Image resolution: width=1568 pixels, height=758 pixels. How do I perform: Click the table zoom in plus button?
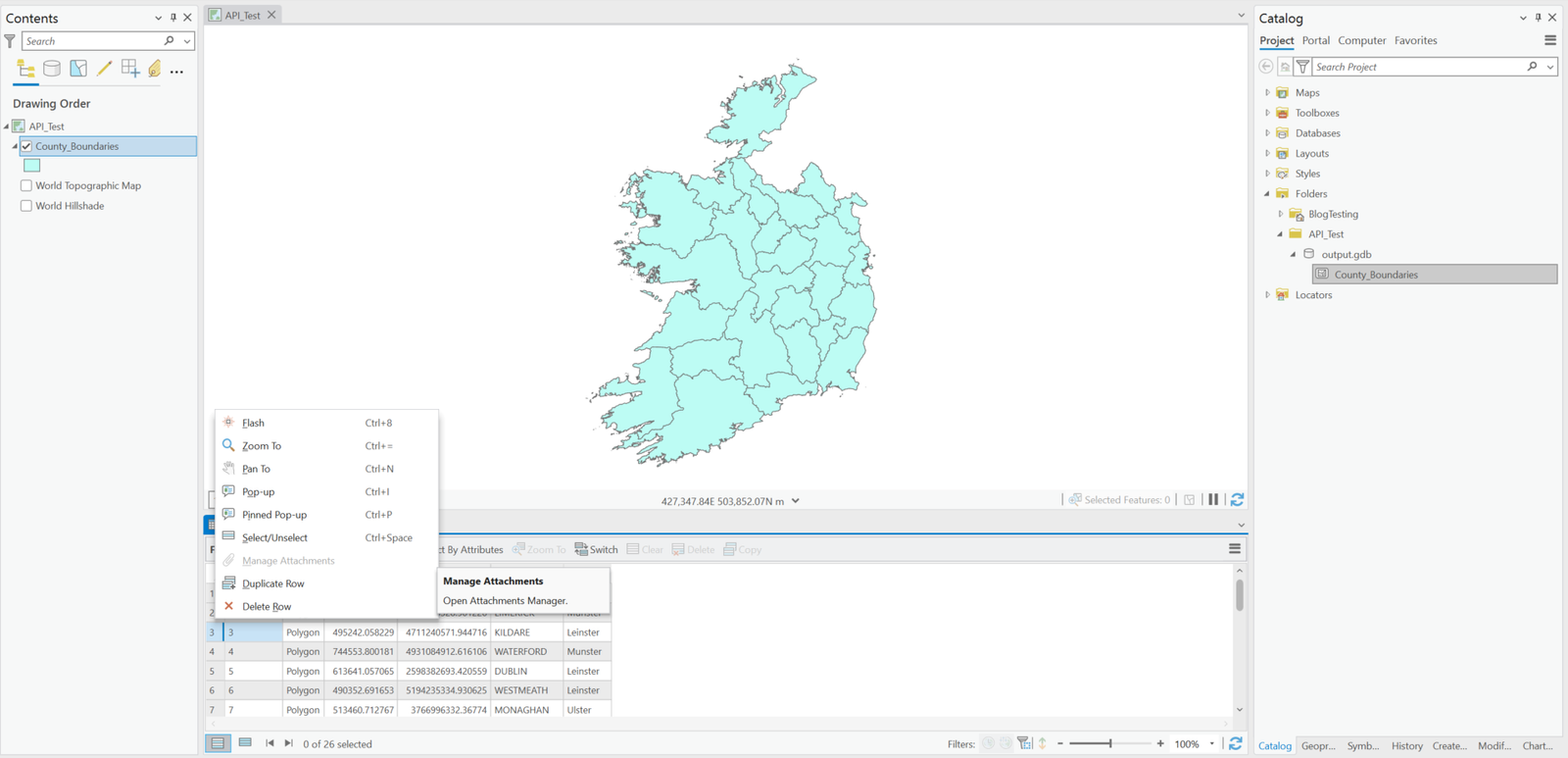(x=1160, y=743)
